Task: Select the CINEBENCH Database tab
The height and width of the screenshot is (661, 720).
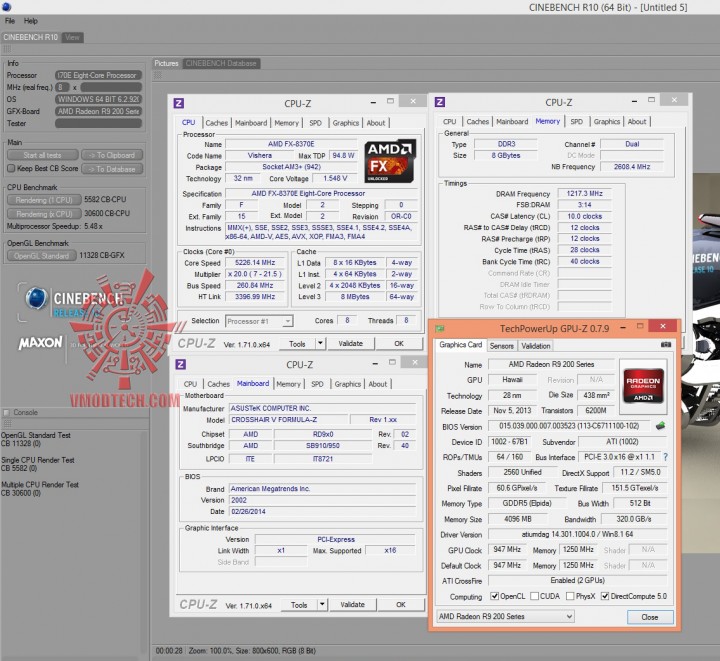Action: (x=221, y=63)
